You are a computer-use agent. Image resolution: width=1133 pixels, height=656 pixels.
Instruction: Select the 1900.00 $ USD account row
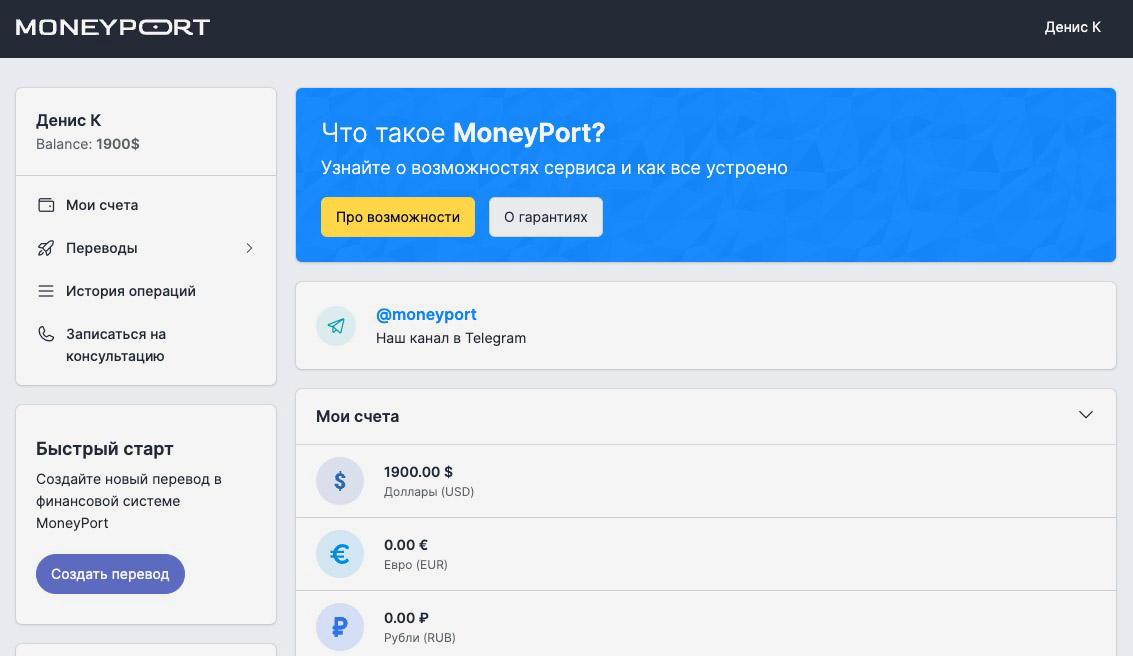pyautogui.click(x=706, y=481)
